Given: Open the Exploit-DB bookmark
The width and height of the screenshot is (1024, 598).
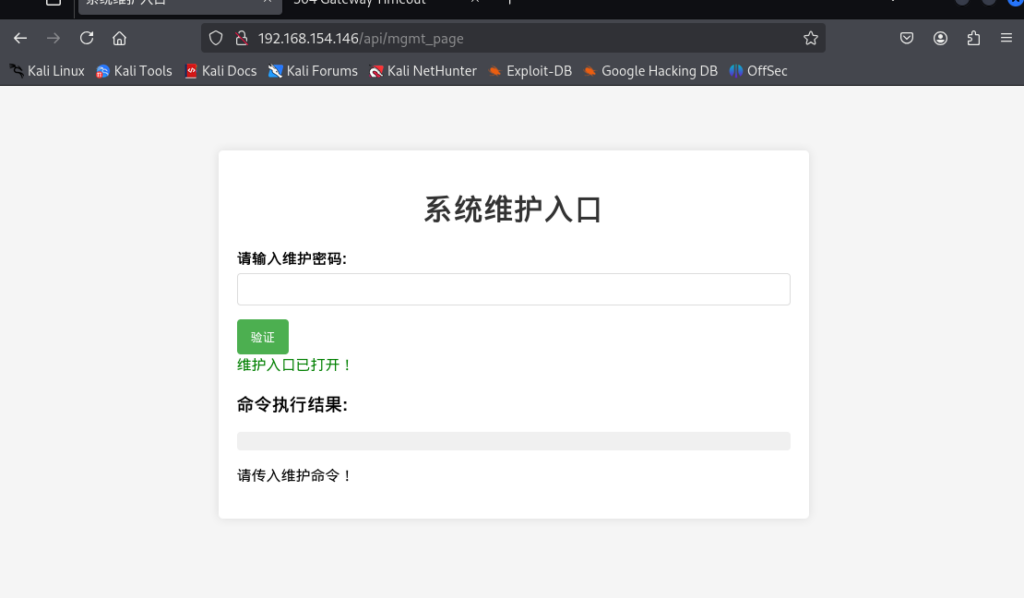Looking at the screenshot, I should [530, 71].
